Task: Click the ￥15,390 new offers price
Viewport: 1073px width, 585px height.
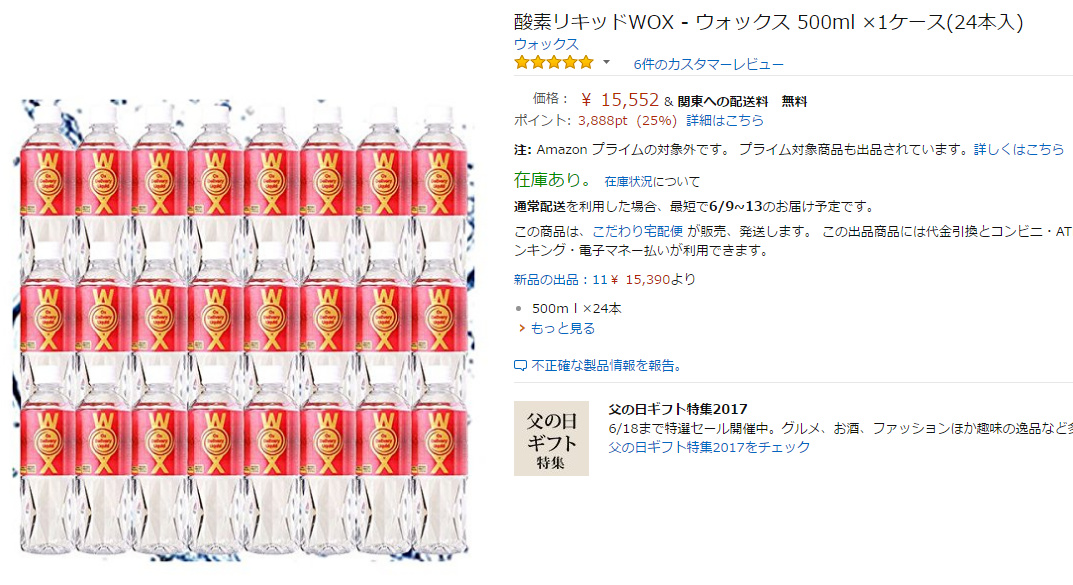Action: click(x=640, y=279)
